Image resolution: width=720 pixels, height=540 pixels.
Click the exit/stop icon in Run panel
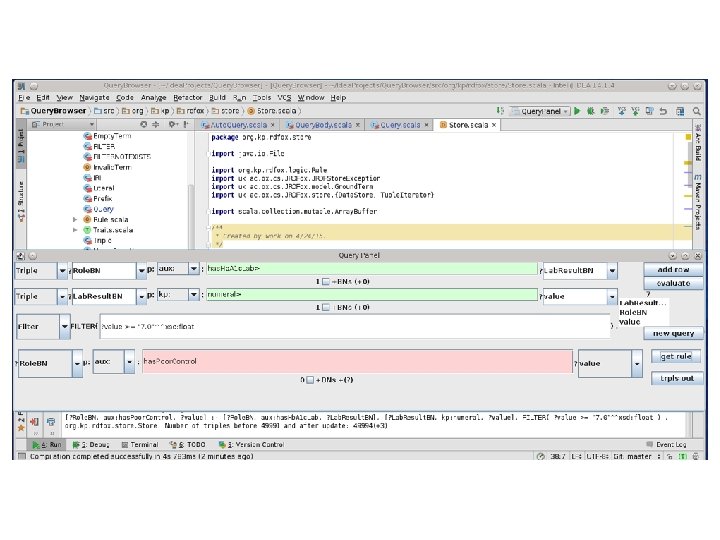(x=34, y=422)
